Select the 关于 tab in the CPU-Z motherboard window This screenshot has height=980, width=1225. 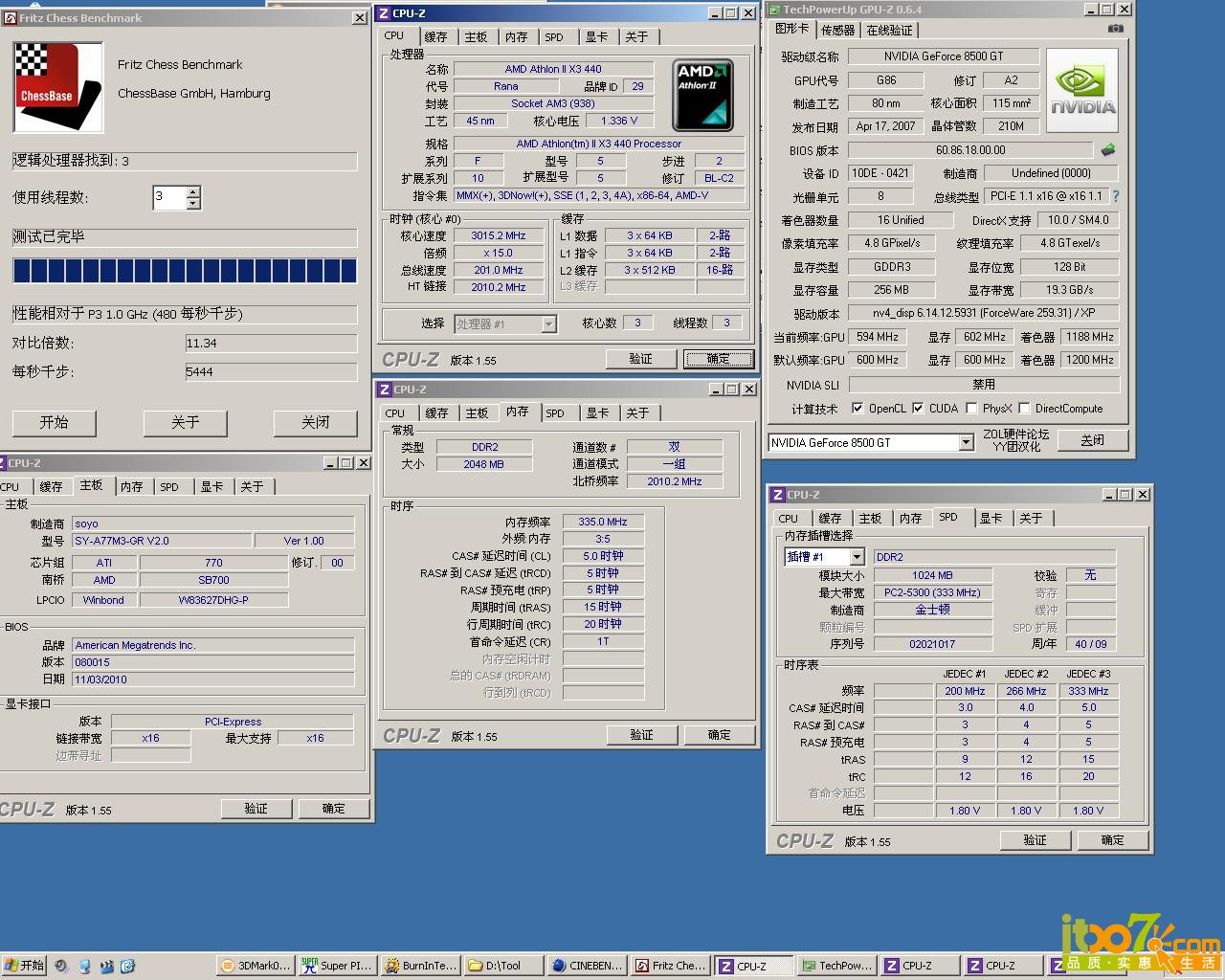pyautogui.click(x=252, y=487)
